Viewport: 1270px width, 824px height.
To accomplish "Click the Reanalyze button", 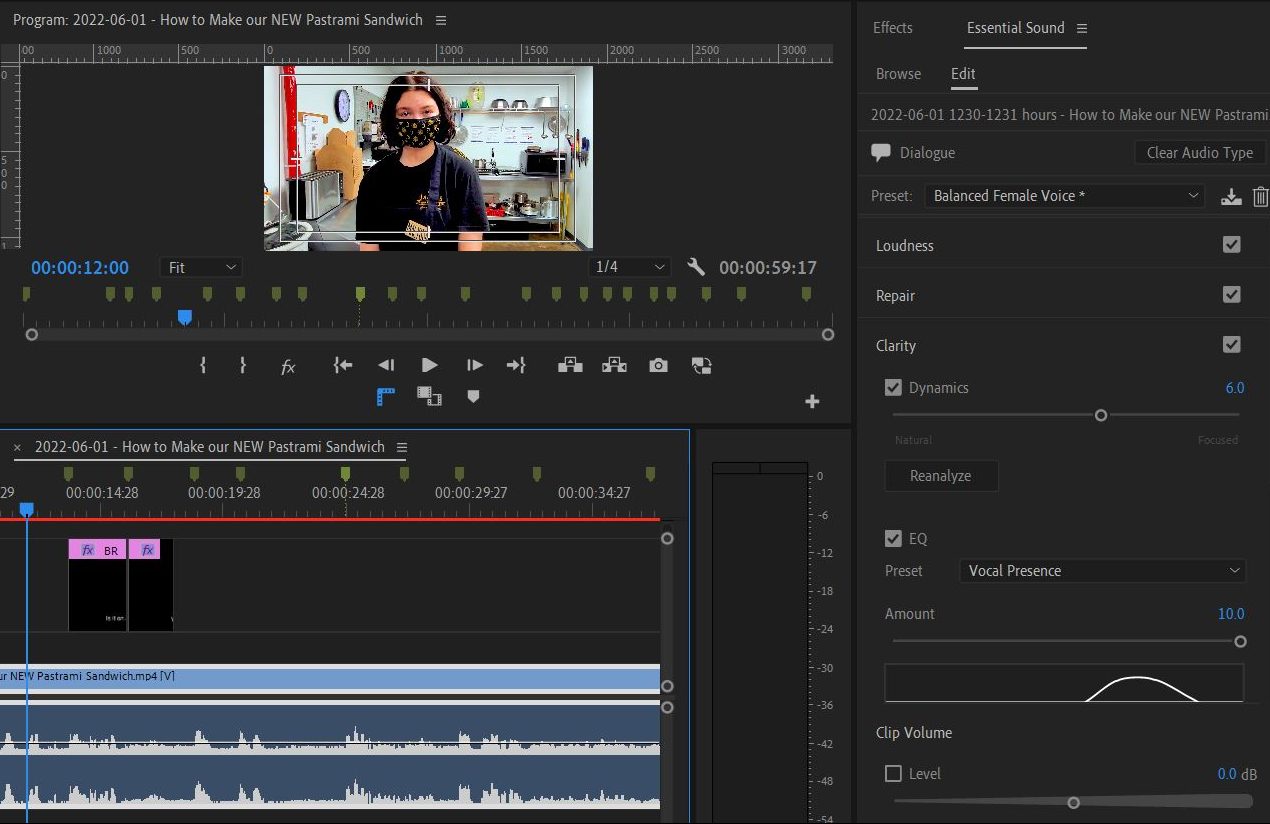I will 941,476.
